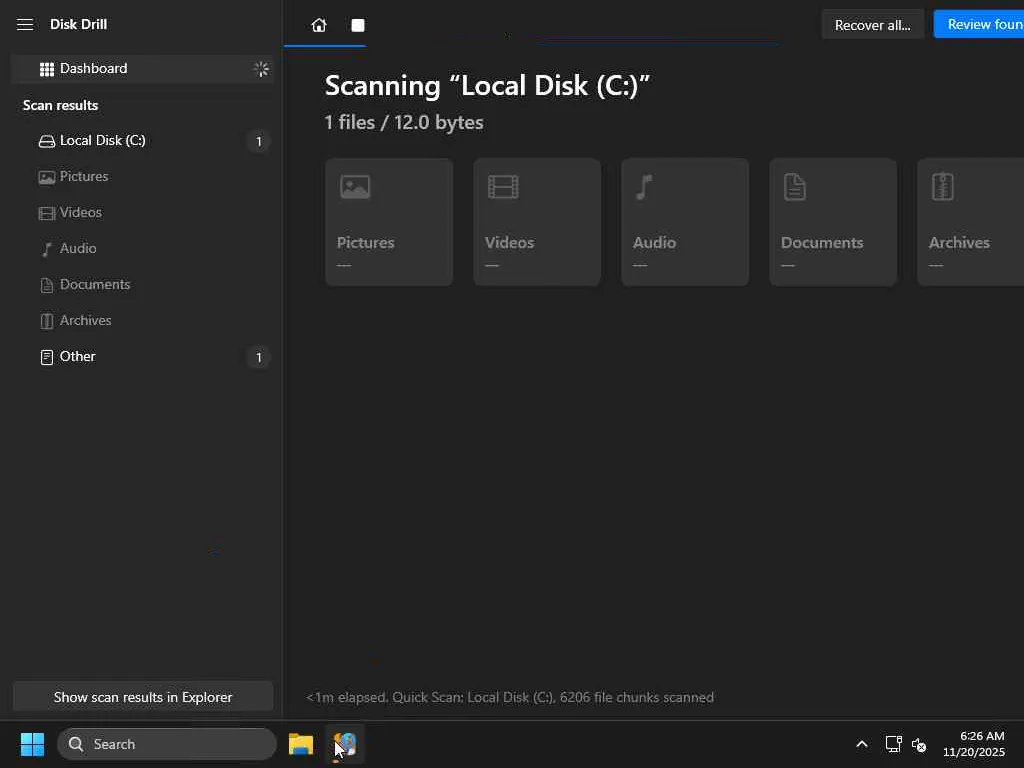Click the page icon on the Documents card
The image size is (1024, 768).
click(795, 187)
